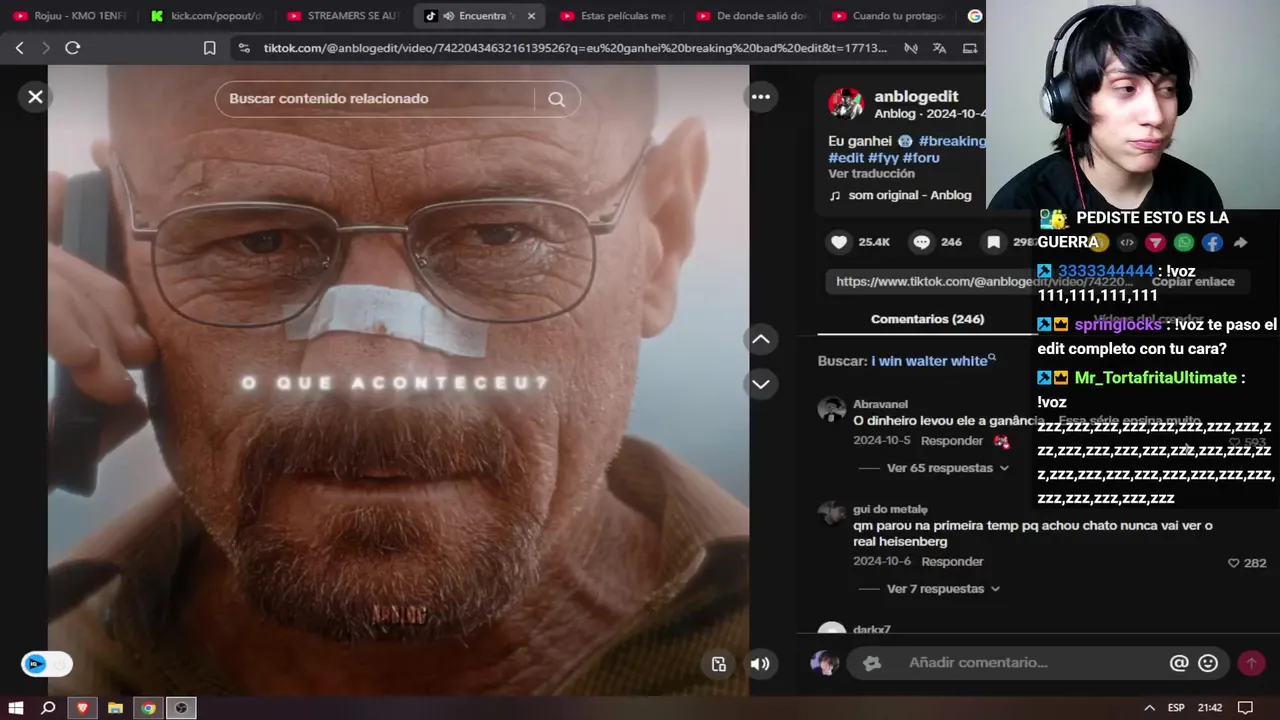
Task: Open more share options arrow
Action: pos(1240,242)
